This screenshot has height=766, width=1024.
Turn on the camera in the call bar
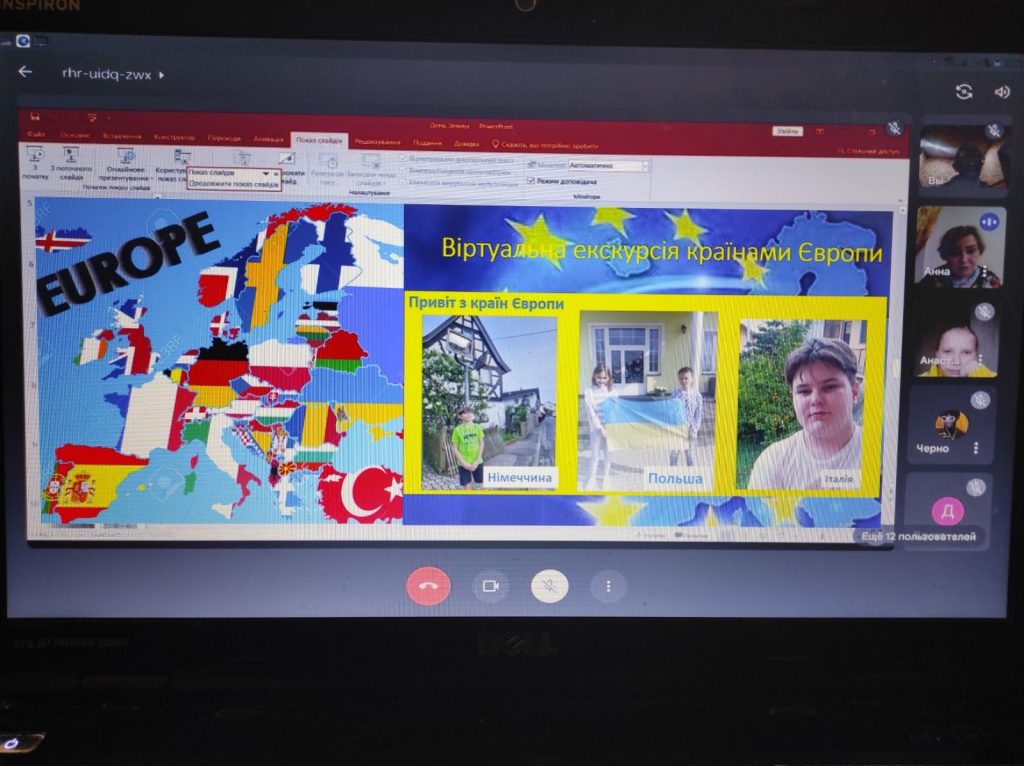coord(490,586)
